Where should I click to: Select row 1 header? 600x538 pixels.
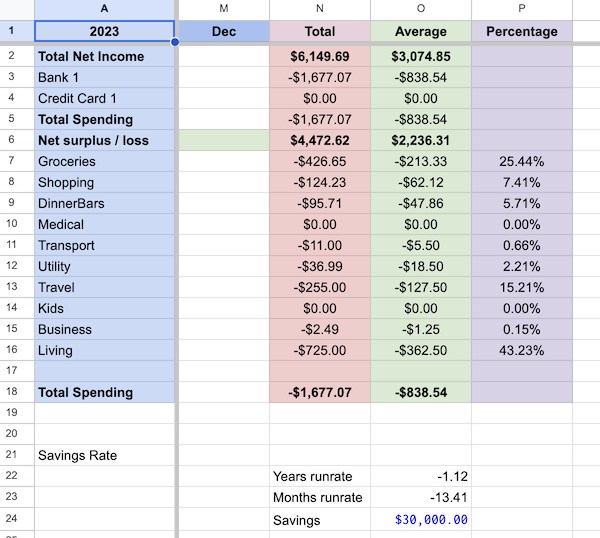[x=17, y=31]
